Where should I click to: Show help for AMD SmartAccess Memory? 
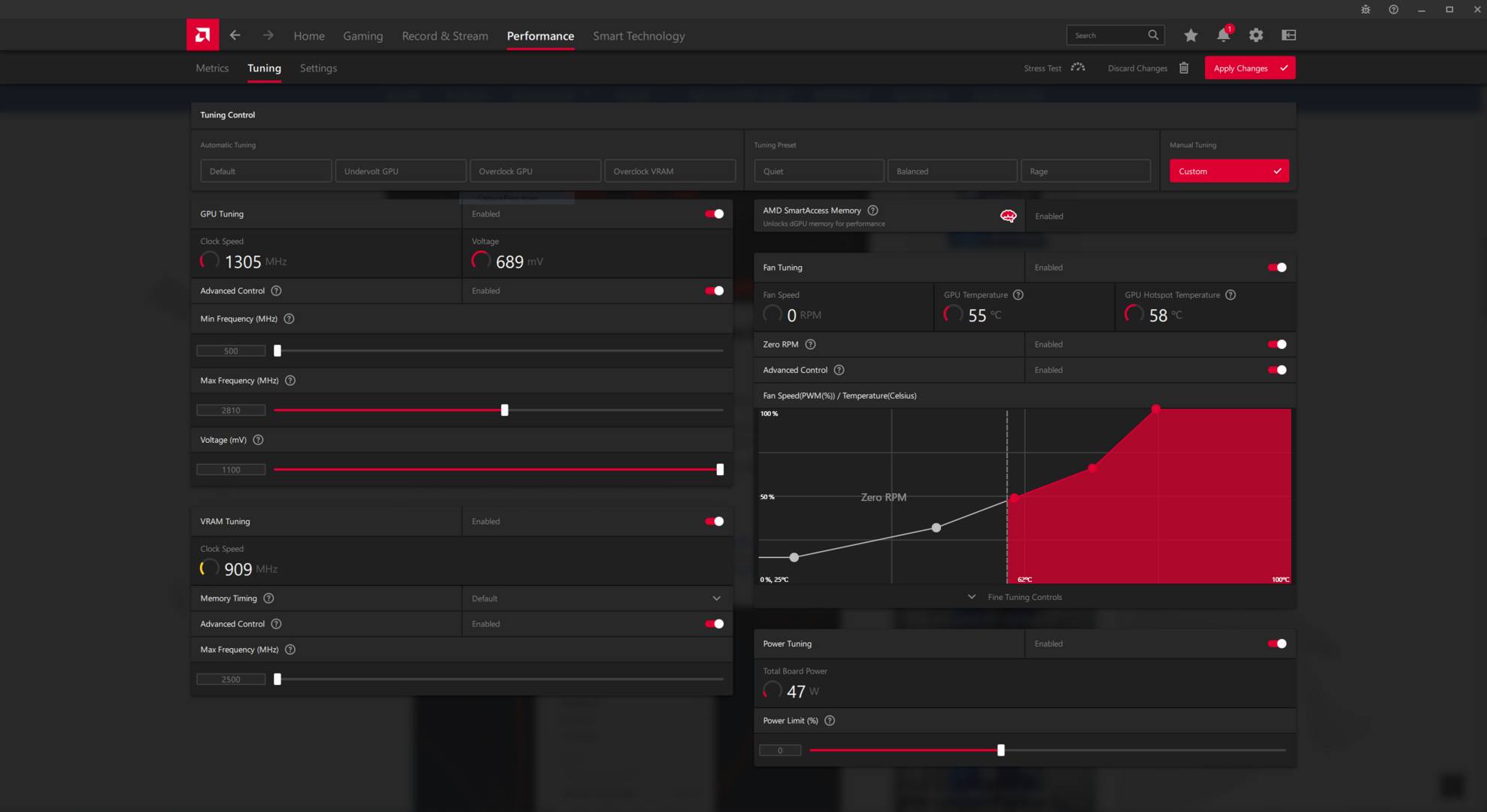(x=872, y=211)
